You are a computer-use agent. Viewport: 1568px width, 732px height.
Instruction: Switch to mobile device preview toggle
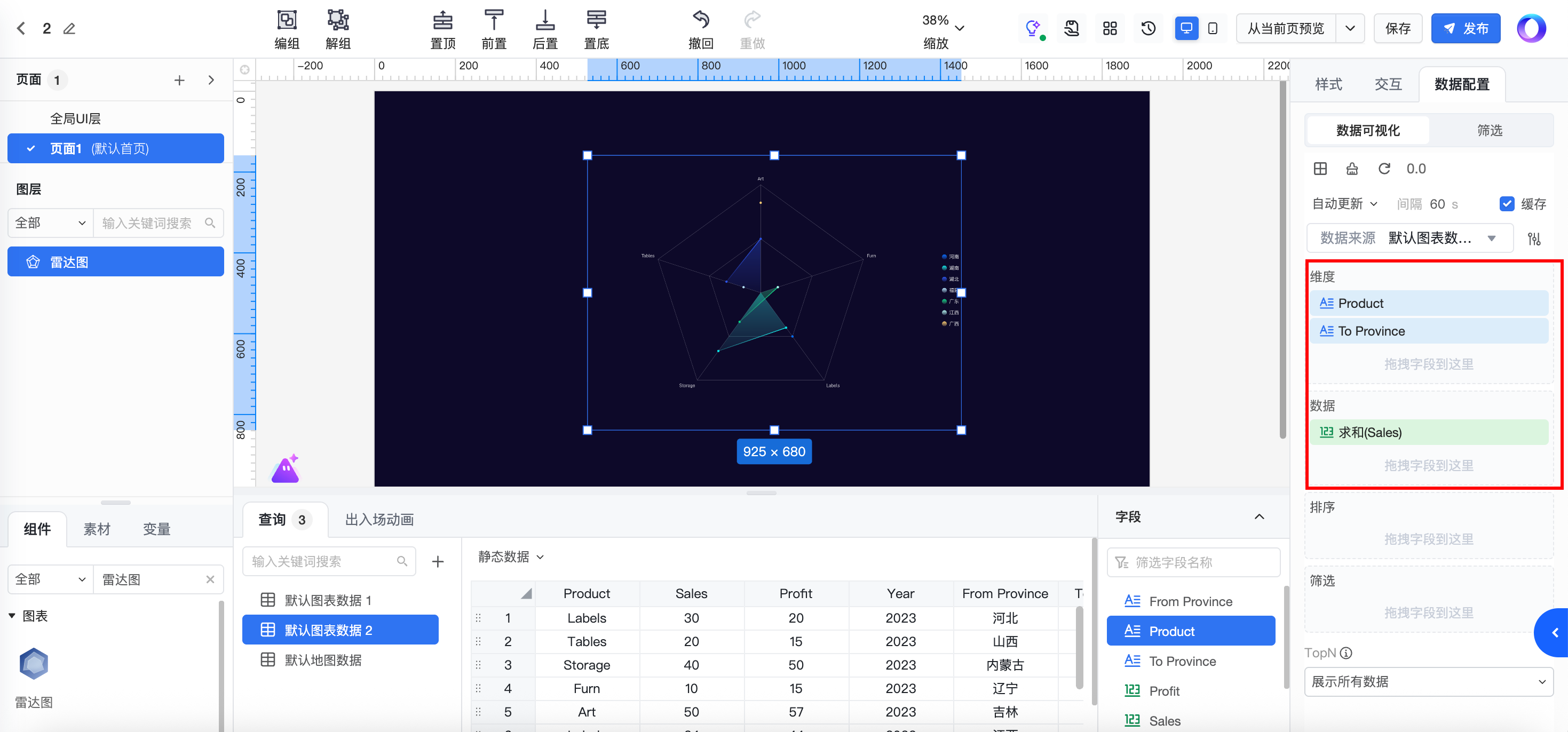tap(1213, 29)
